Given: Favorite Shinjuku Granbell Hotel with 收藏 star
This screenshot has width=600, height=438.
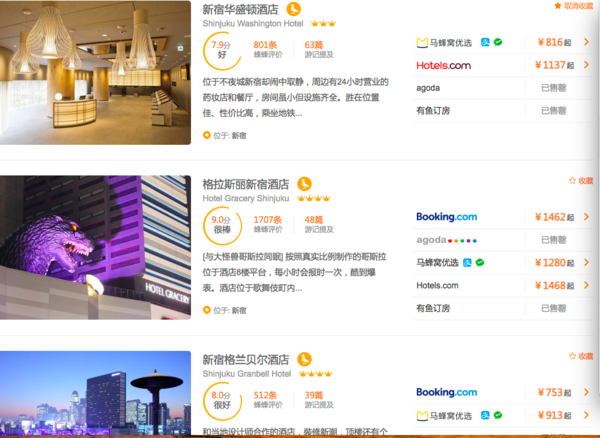Looking at the screenshot, I should click(581, 356).
